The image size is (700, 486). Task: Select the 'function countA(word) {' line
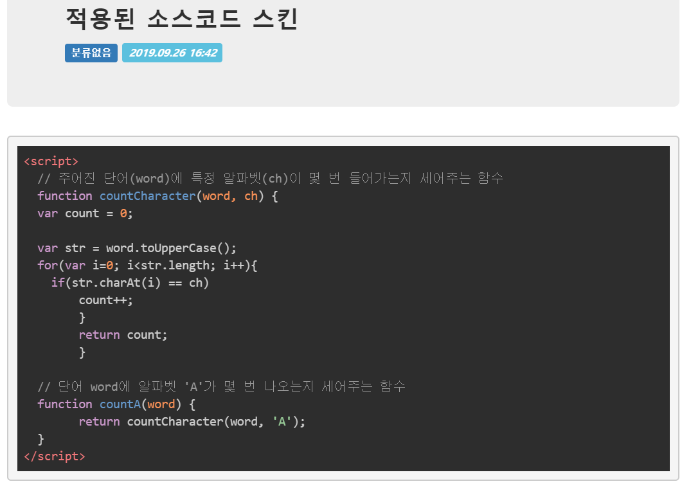(117, 404)
